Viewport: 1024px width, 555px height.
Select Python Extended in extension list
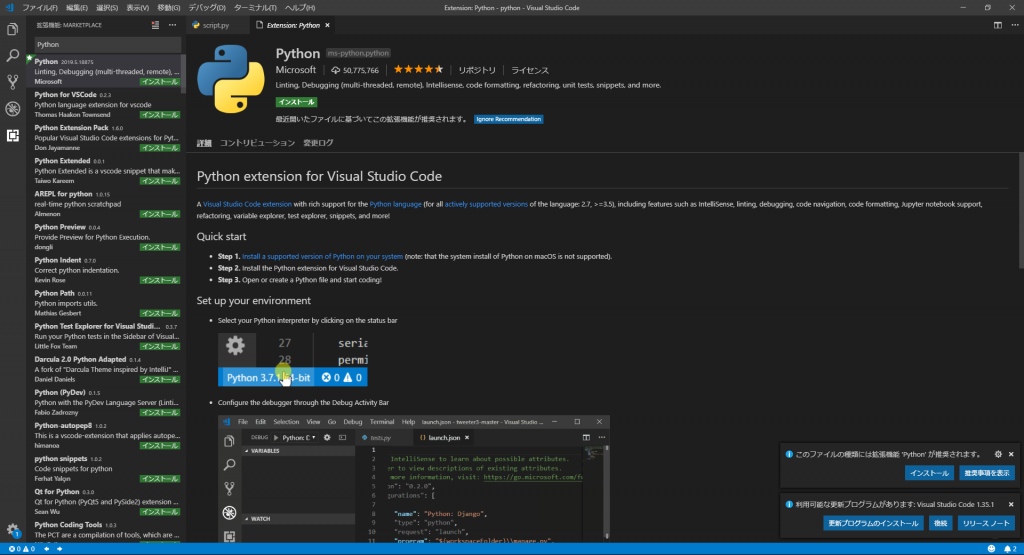(x=106, y=170)
